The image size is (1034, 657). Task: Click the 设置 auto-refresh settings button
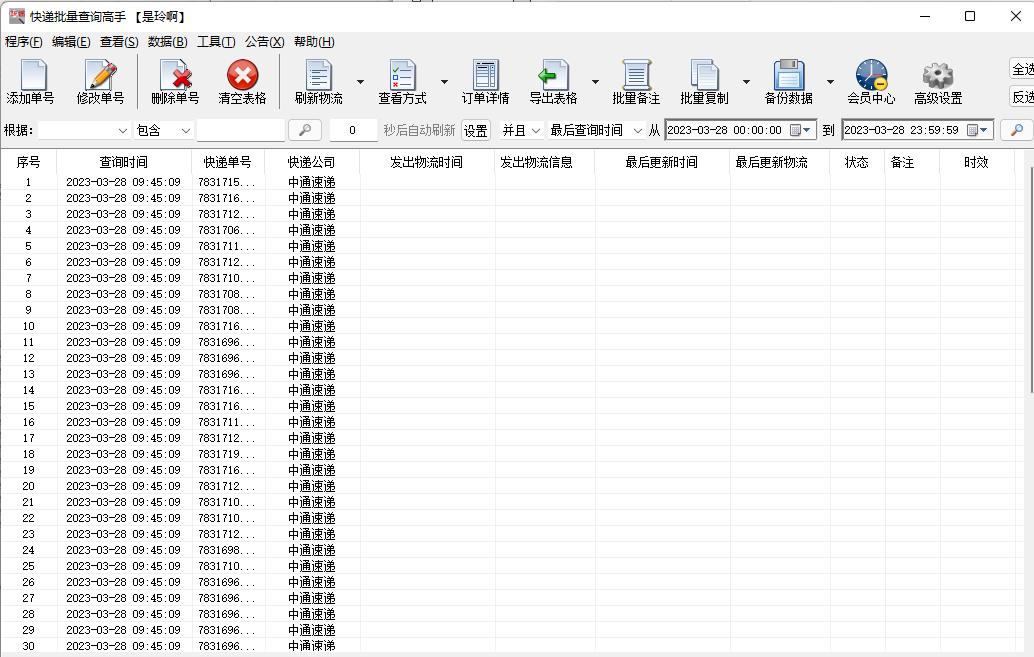pos(475,130)
